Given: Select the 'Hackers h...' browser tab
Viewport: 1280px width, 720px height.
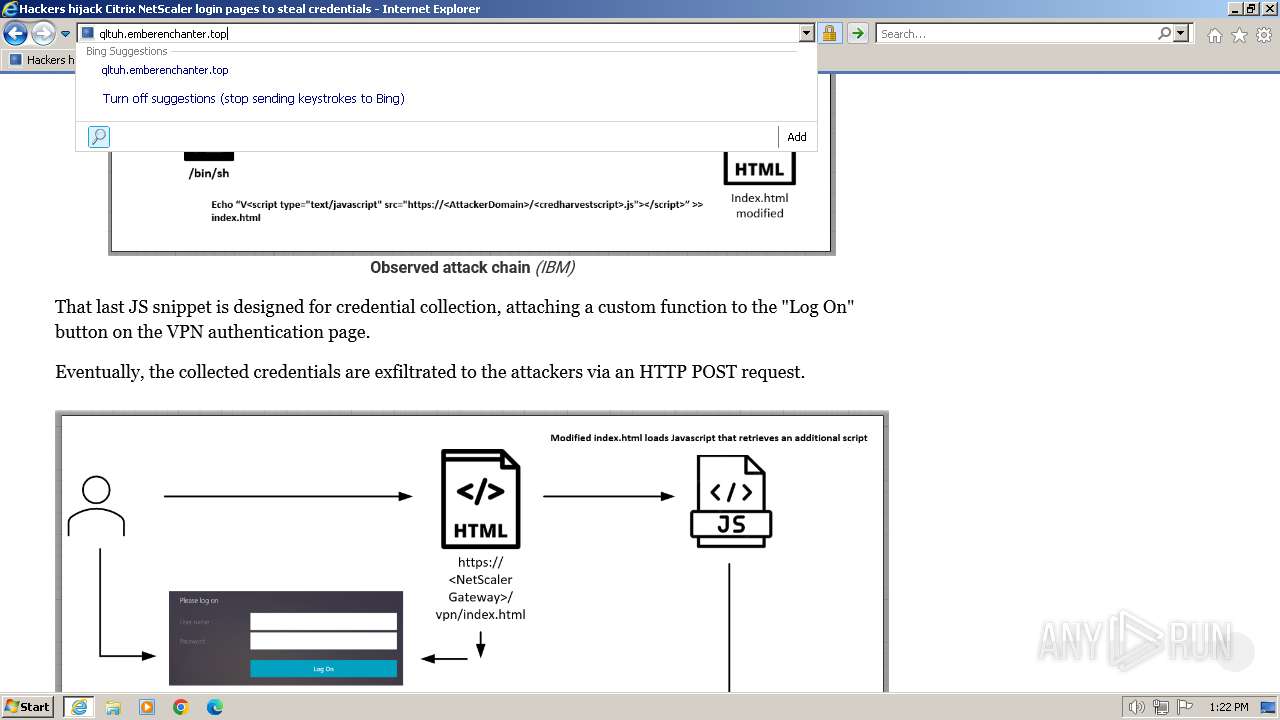Looking at the screenshot, I should click(x=40, y=60).
